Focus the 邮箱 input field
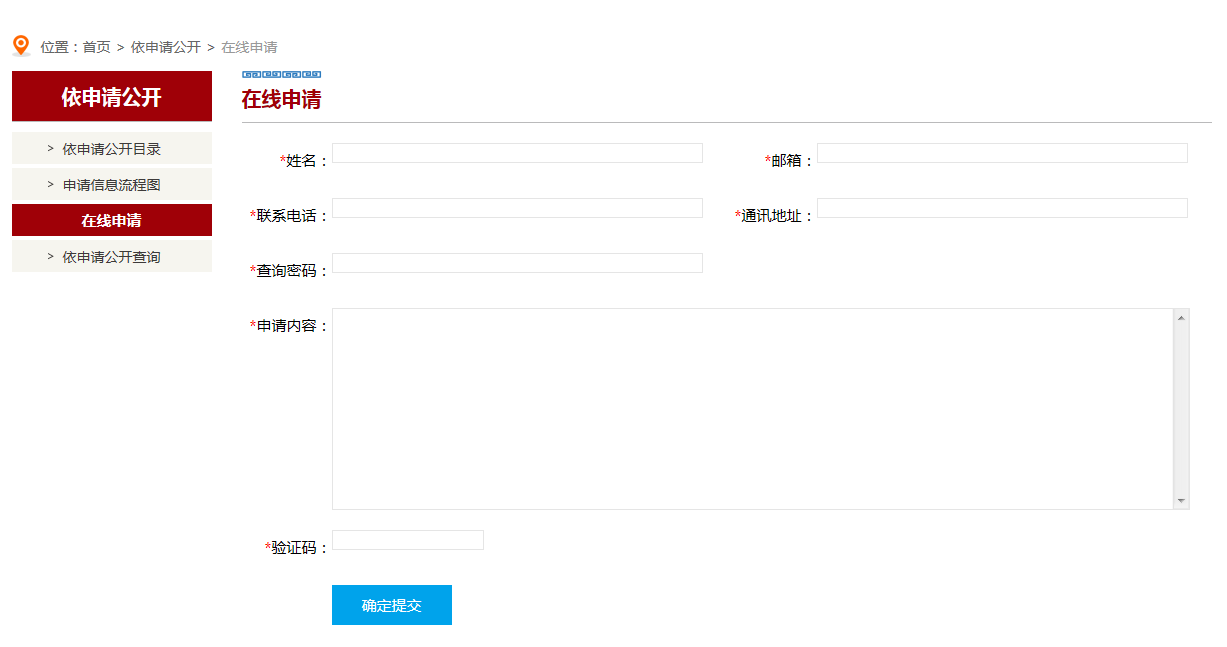 click(1002, 153)
